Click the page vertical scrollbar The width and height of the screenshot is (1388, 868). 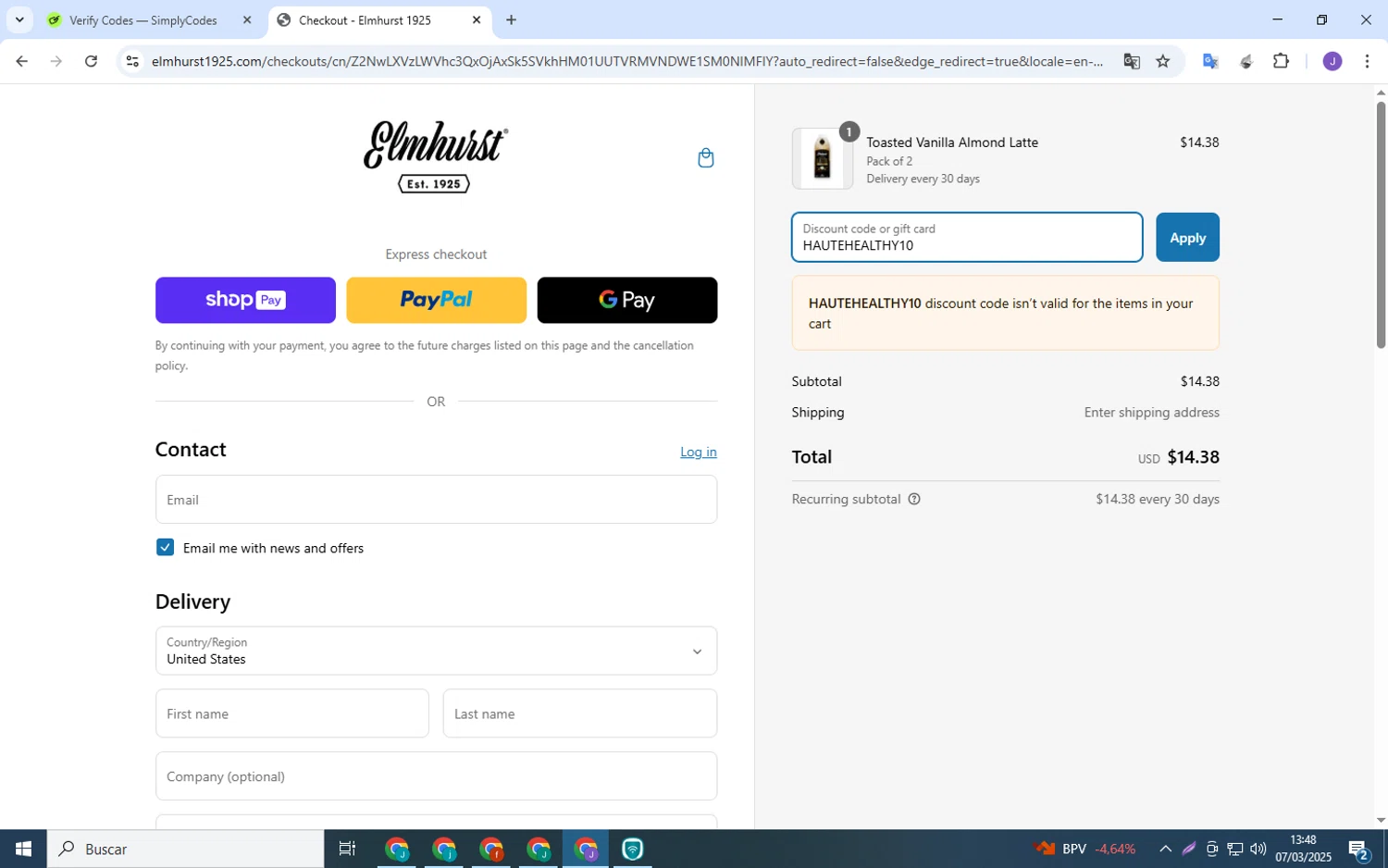tap(1381, 225)
